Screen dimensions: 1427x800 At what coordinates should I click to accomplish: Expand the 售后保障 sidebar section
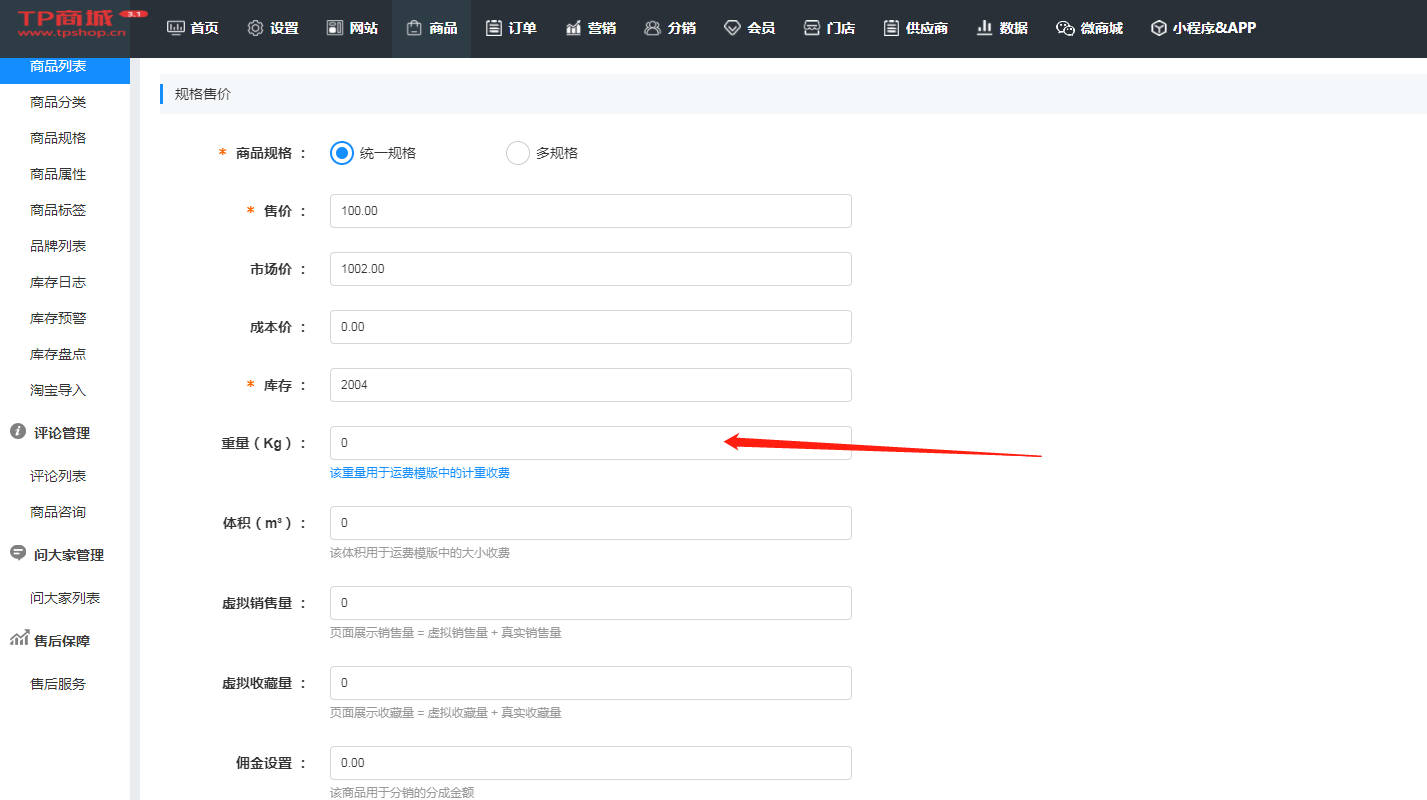(61, 641)
